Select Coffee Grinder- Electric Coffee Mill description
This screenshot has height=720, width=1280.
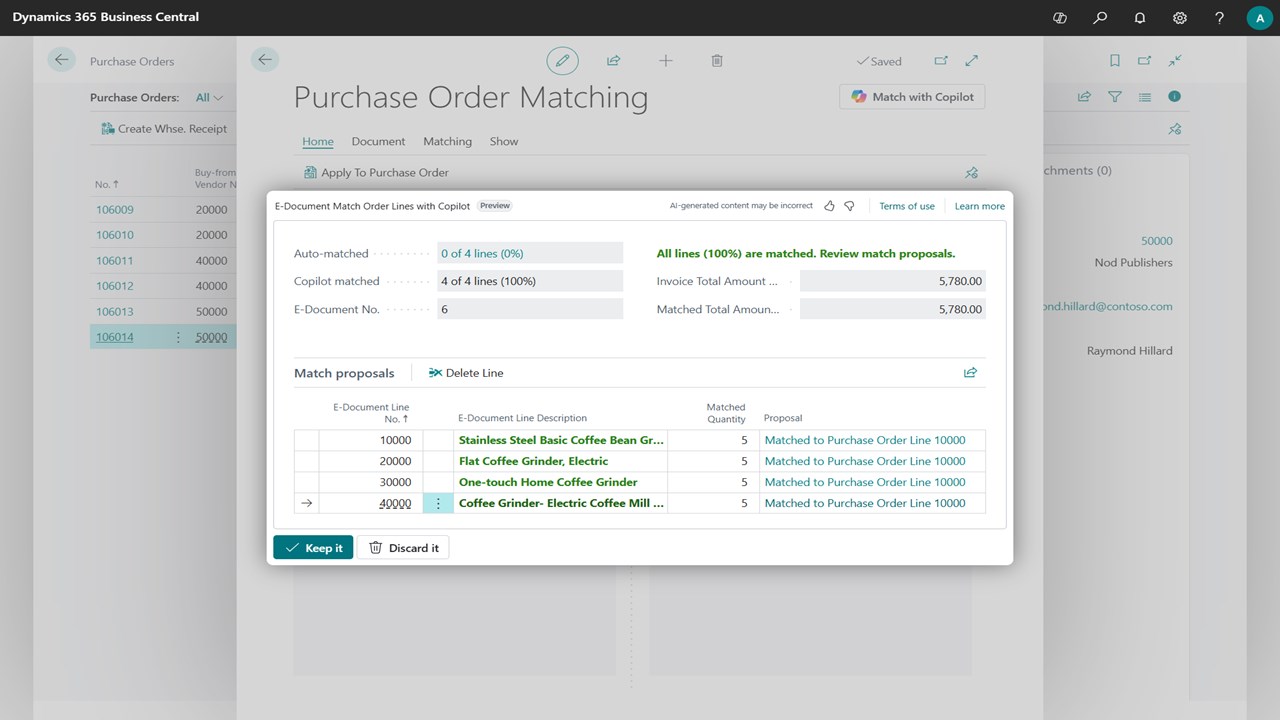561,503
